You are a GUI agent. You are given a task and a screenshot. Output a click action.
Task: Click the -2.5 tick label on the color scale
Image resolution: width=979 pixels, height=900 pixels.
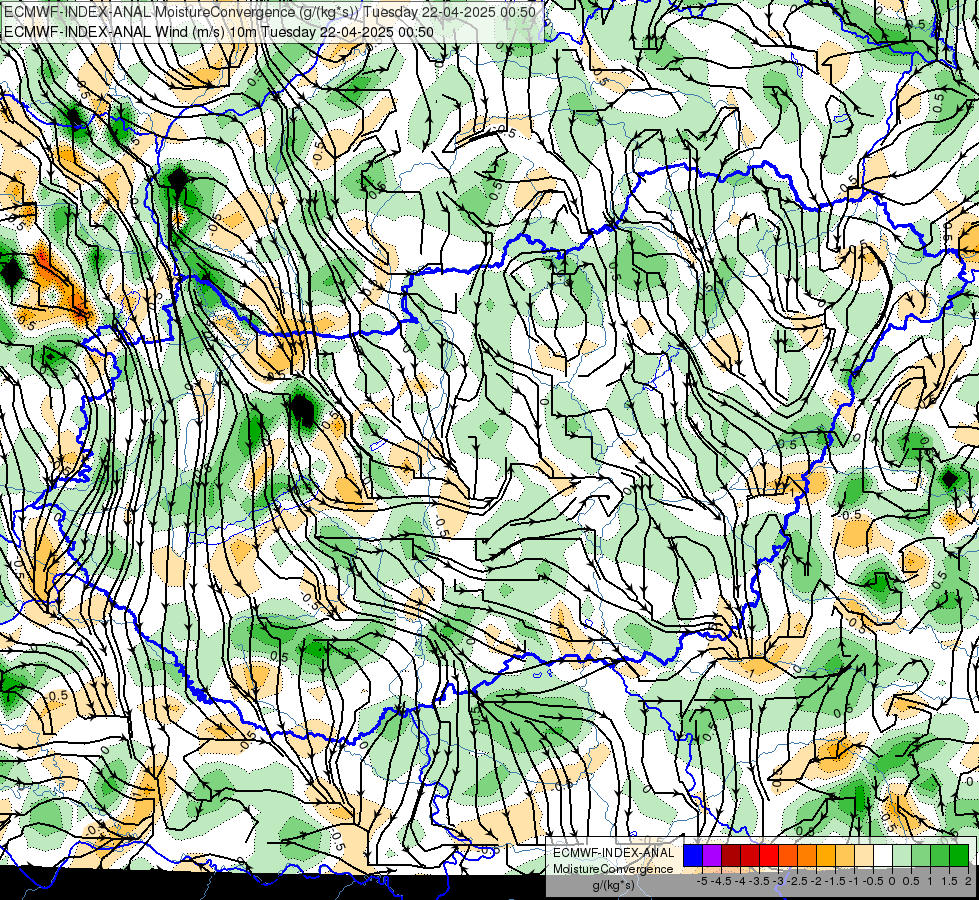point(797,881)
